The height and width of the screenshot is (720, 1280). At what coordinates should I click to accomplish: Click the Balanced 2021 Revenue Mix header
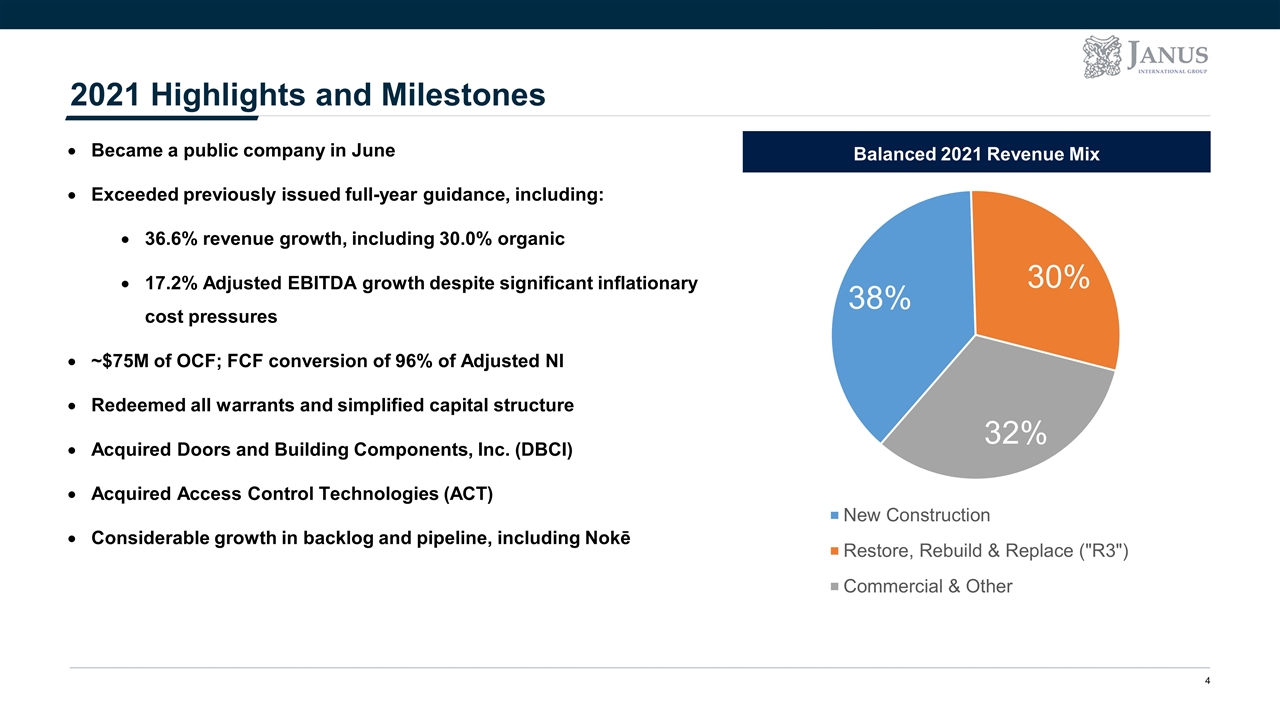(976, 153)
